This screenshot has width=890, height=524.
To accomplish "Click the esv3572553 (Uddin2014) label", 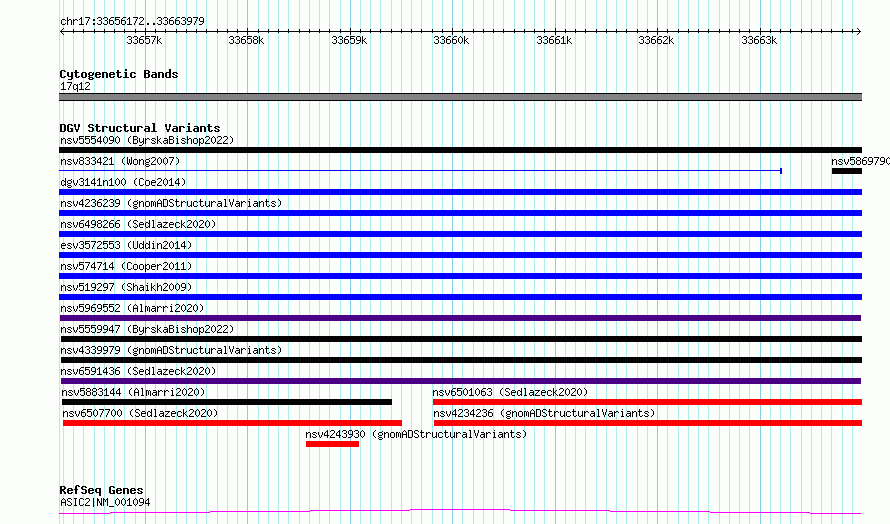I will [x=126, y=245].
